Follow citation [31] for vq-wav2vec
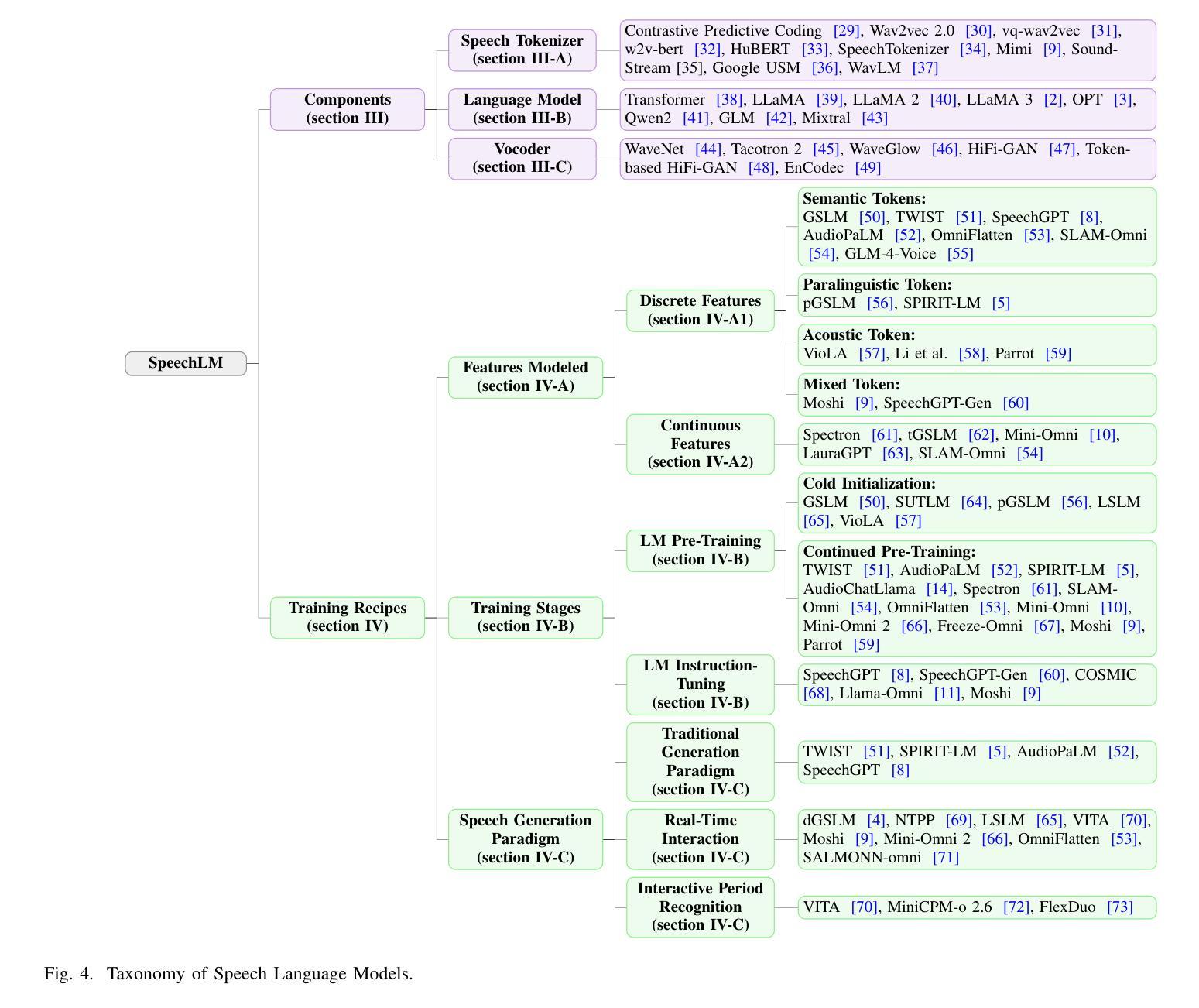 pyautogui.click(x=1105, y=31)
